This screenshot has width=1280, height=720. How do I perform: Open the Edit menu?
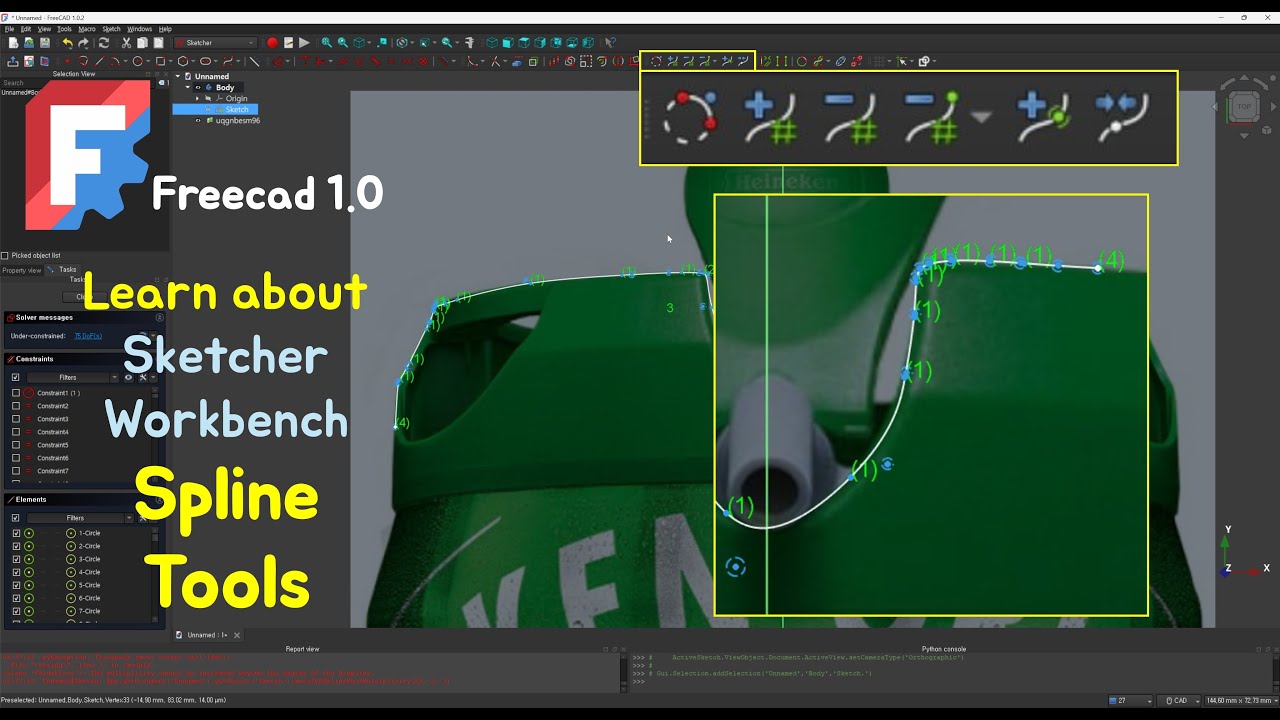coord(26,29)
